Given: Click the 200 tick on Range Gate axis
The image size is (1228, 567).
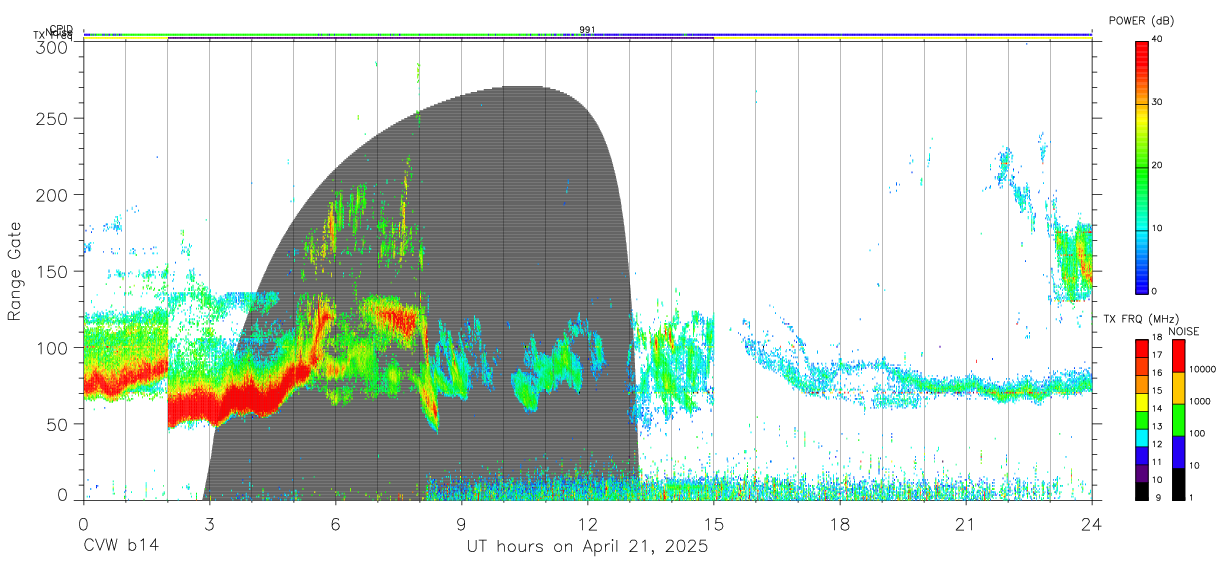Looking at the screenshot, I should pyautogui.click(x=53, y=195).
